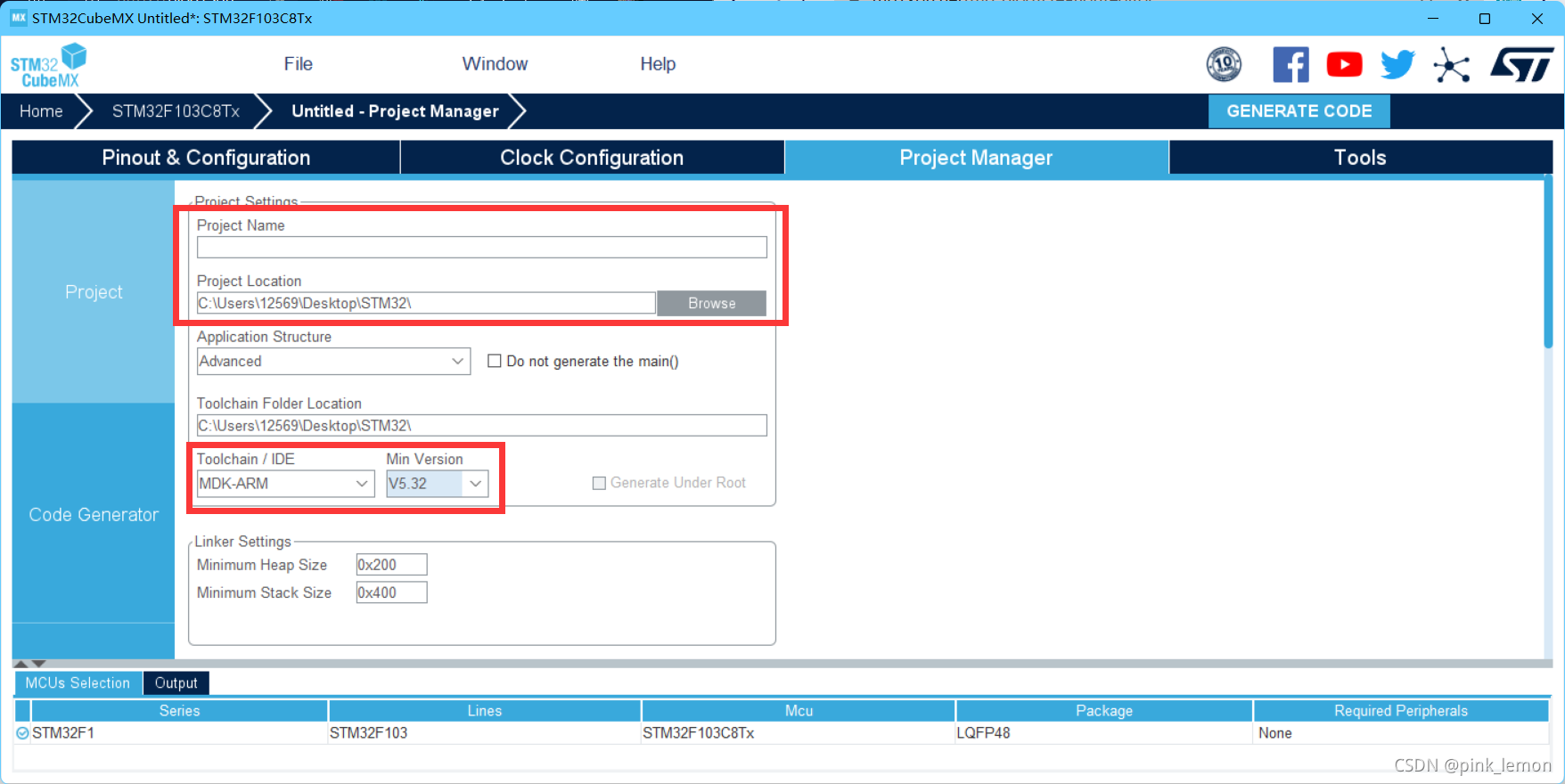1565x784 pixels.
Task: Select STM32F103C8Tx breadcrumb
Action: [x=176, y=111]
